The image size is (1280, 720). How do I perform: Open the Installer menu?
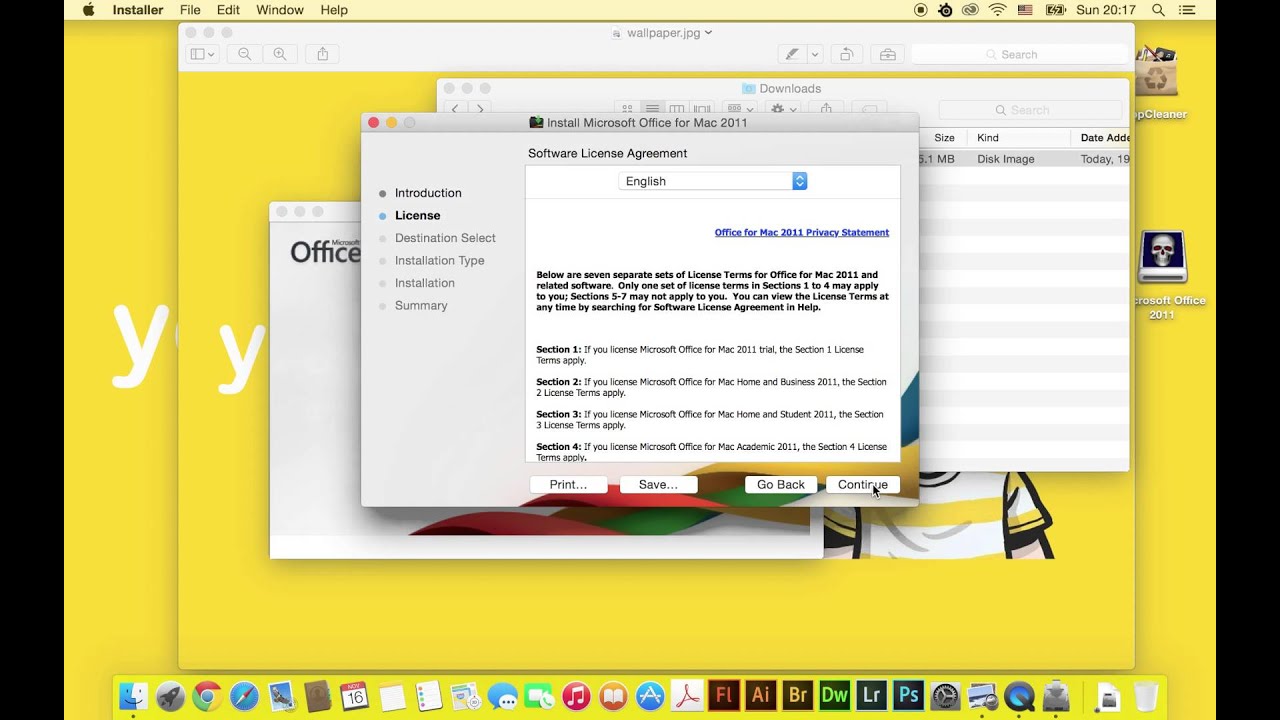(138, 10)
